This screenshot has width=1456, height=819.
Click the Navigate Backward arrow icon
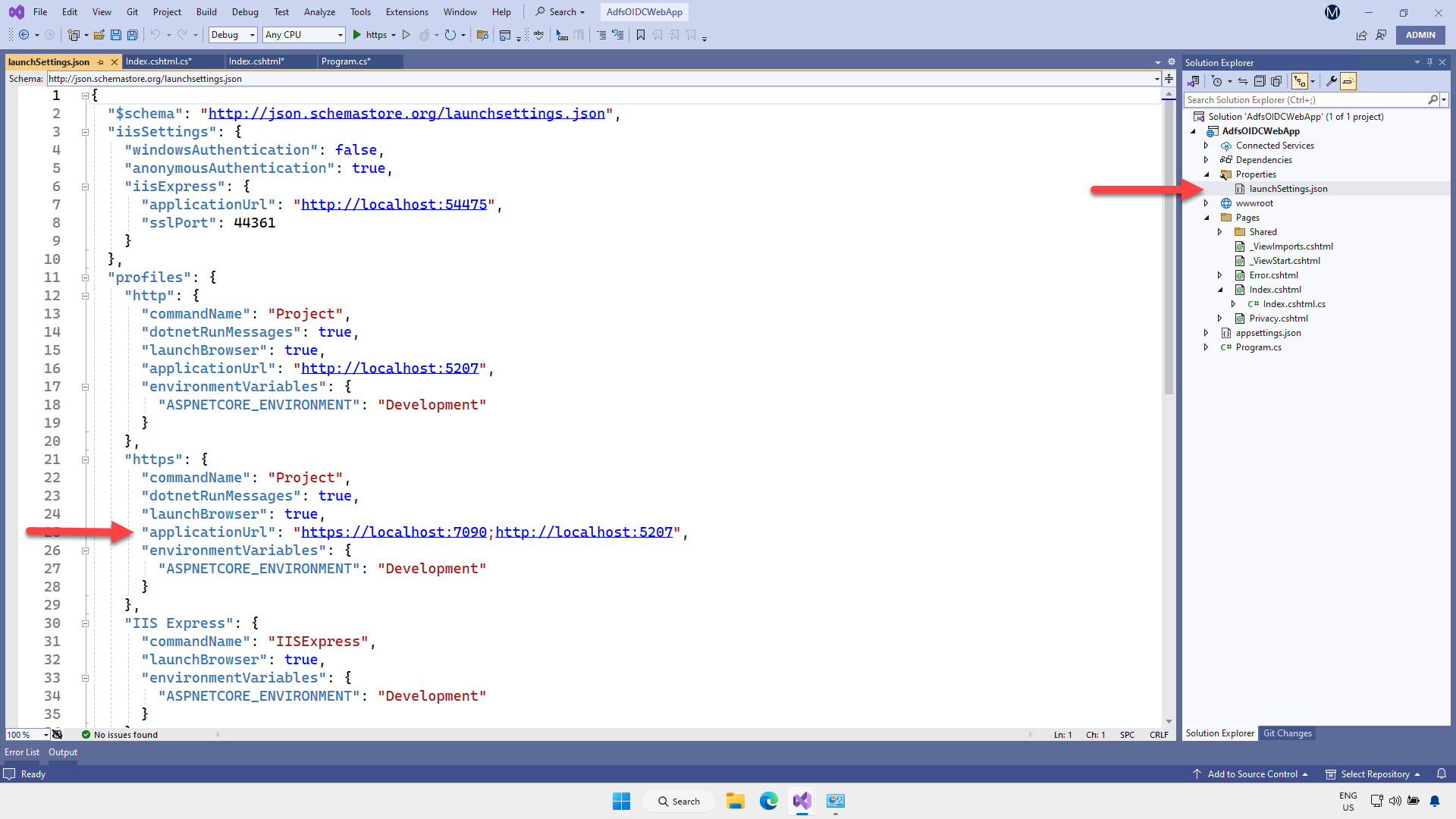pyautogui.click(x=24, y=35)
